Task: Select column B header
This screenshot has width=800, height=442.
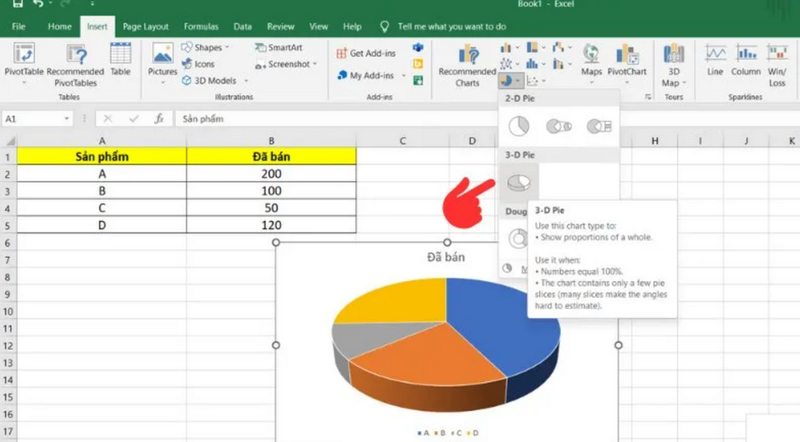Action: point(271,141)
